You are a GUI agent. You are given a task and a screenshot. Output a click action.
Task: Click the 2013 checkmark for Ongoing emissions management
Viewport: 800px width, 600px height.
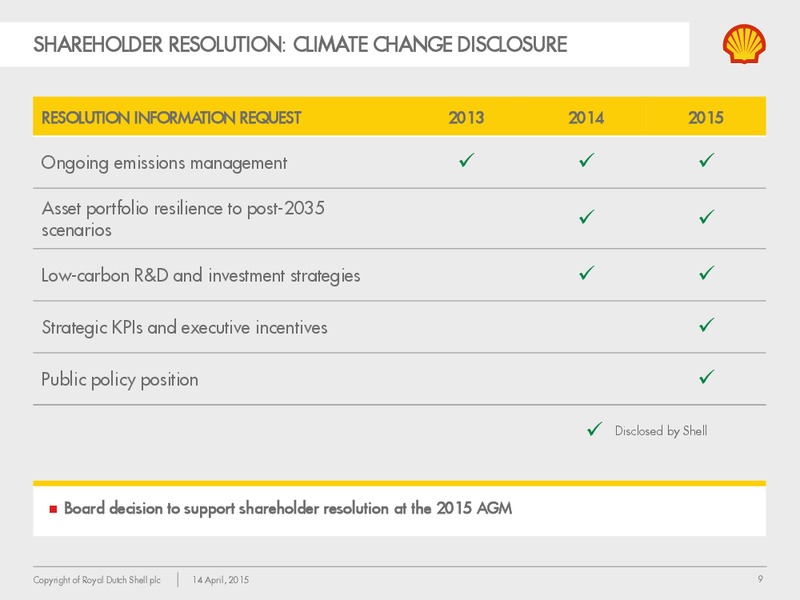[467, 160]
